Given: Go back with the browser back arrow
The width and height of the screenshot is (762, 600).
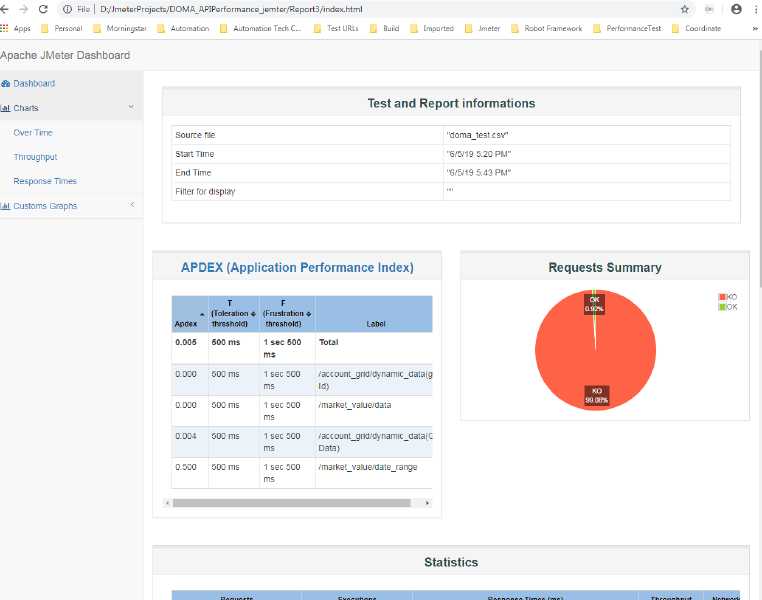Looking at the screenshot, I should pyautogui.click(x=4, y=9).
